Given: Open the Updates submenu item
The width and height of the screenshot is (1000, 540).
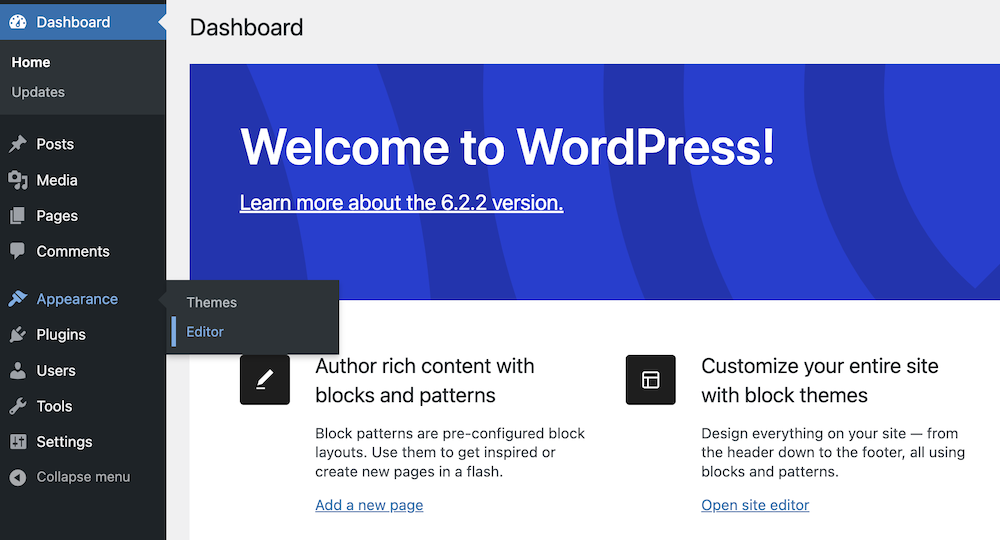Looking at the screenshot, I should [x=38, y=92].
